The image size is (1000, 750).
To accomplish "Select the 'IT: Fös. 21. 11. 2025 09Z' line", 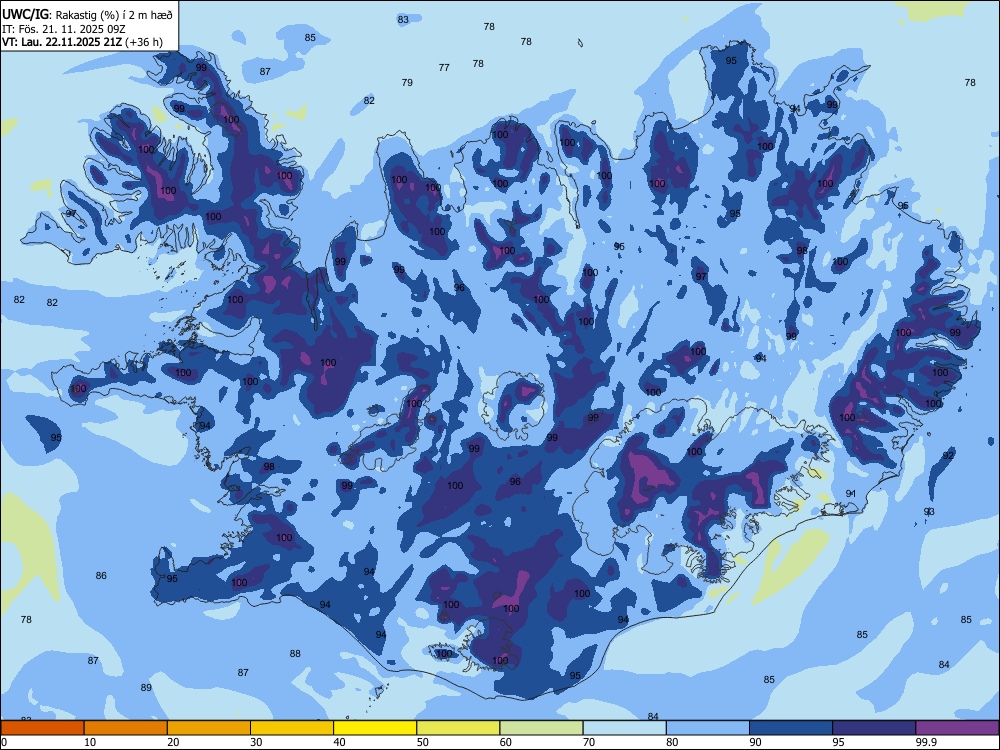I will 63,29.
